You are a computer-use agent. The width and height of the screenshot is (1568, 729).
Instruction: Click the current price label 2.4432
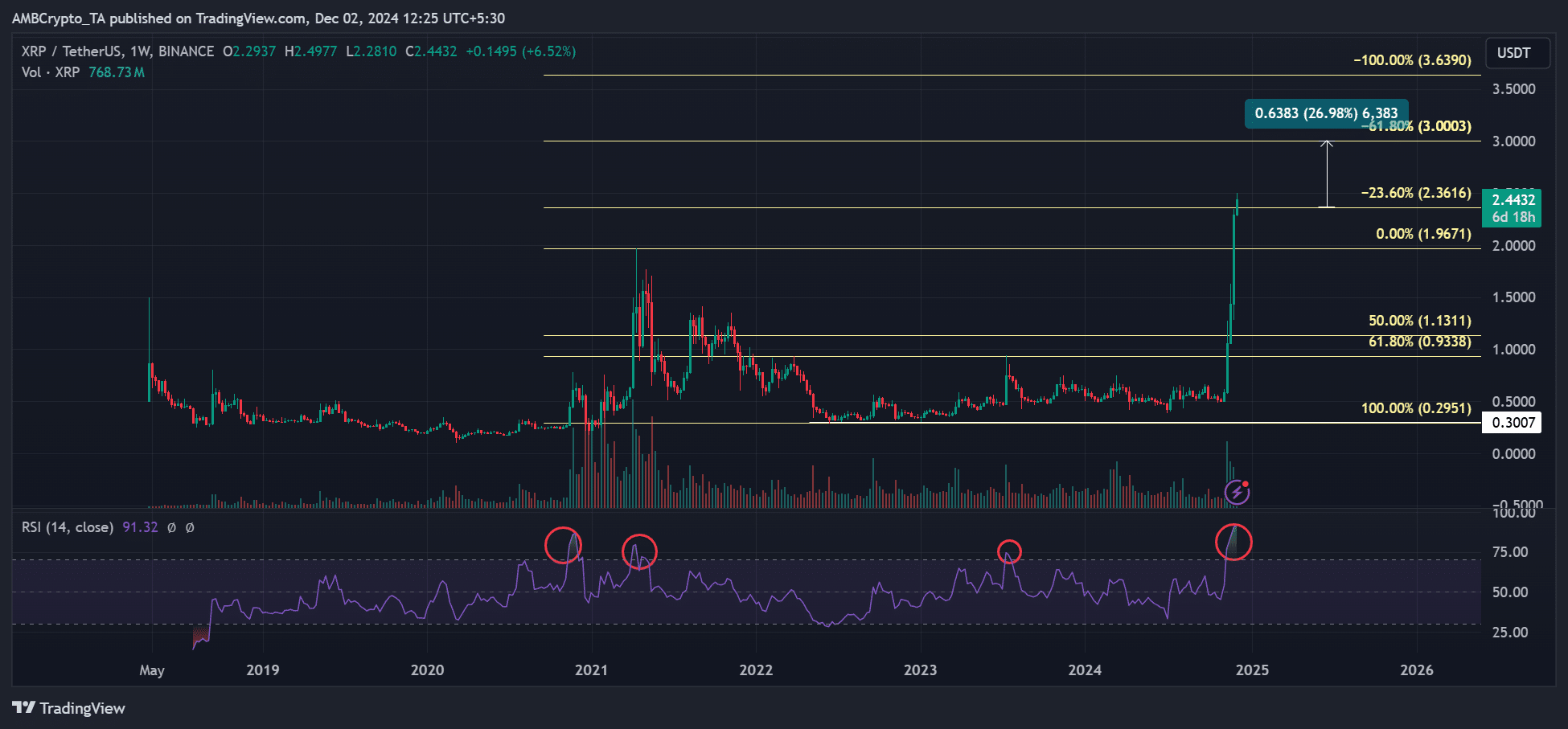[1513, 199]
